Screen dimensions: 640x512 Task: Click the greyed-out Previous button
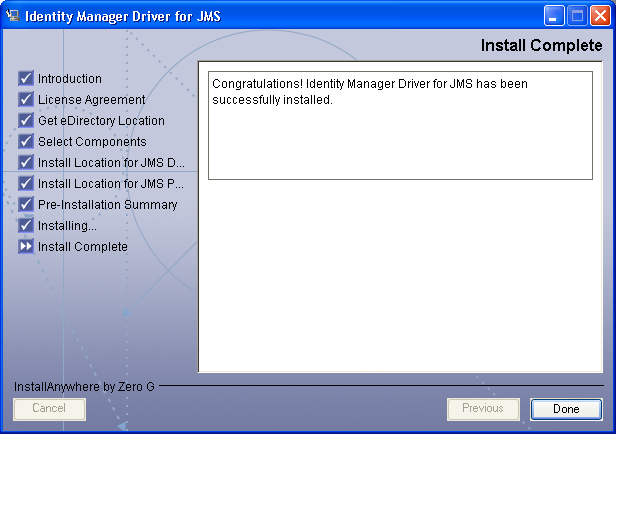tap(483, 409)
